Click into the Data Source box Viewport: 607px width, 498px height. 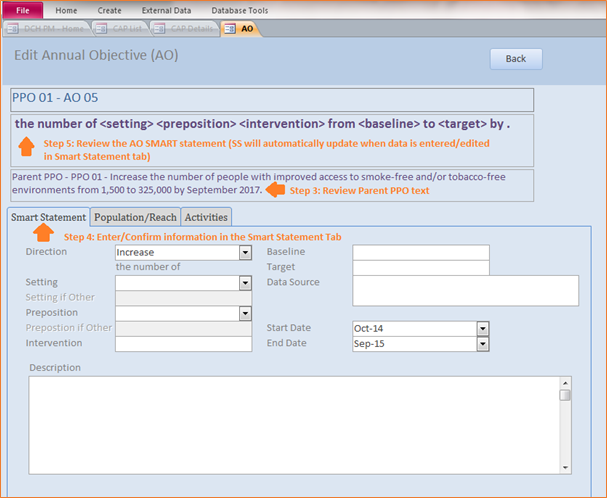click(466, 291)
